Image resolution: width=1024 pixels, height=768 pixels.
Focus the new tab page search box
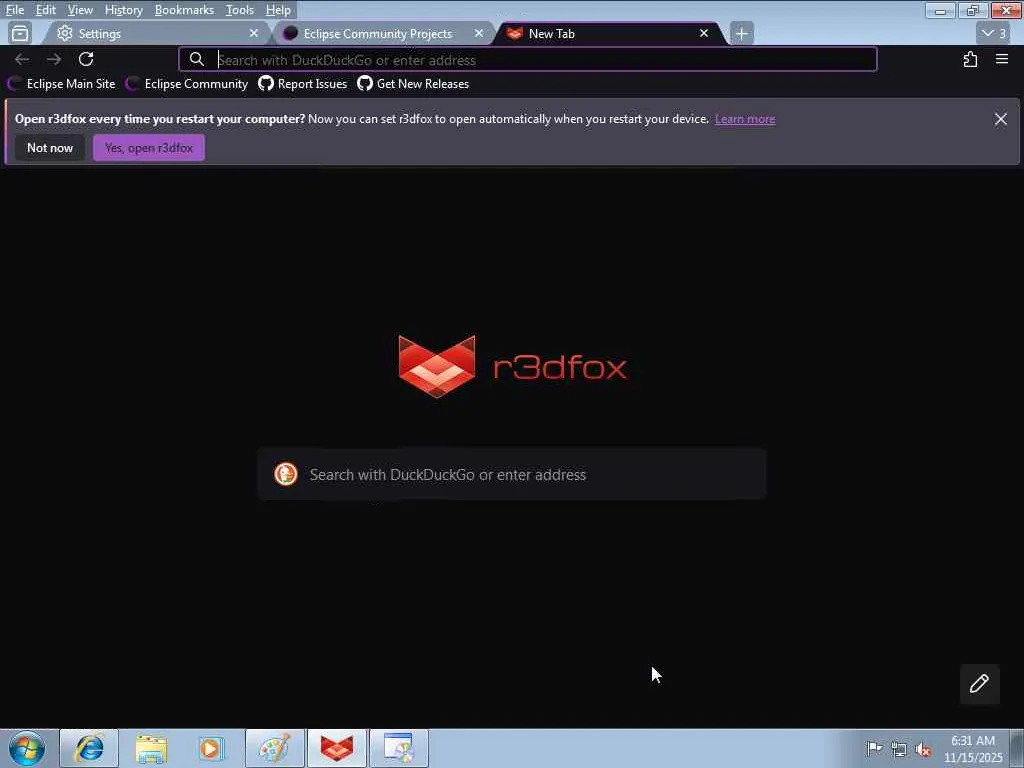pyautogui.click(x=511, y=474)
